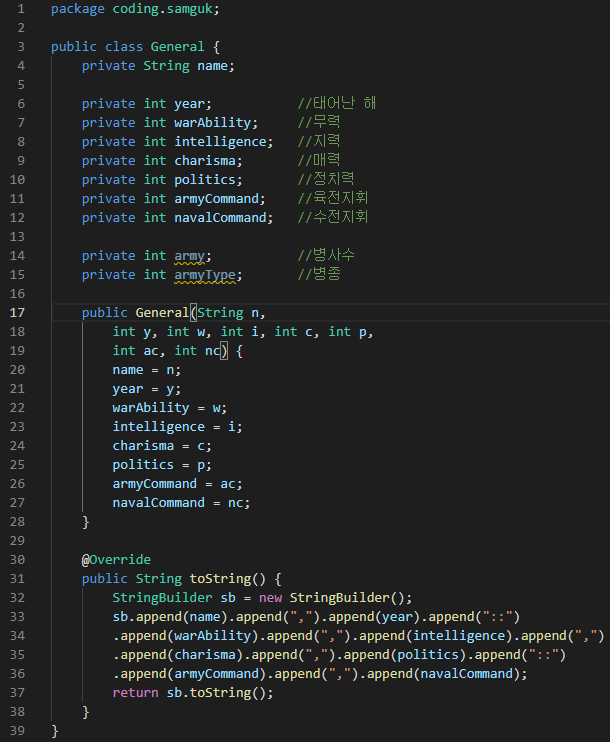
Task: Click the underlined 'army' variable on line 14
Action: coord(189,256)
